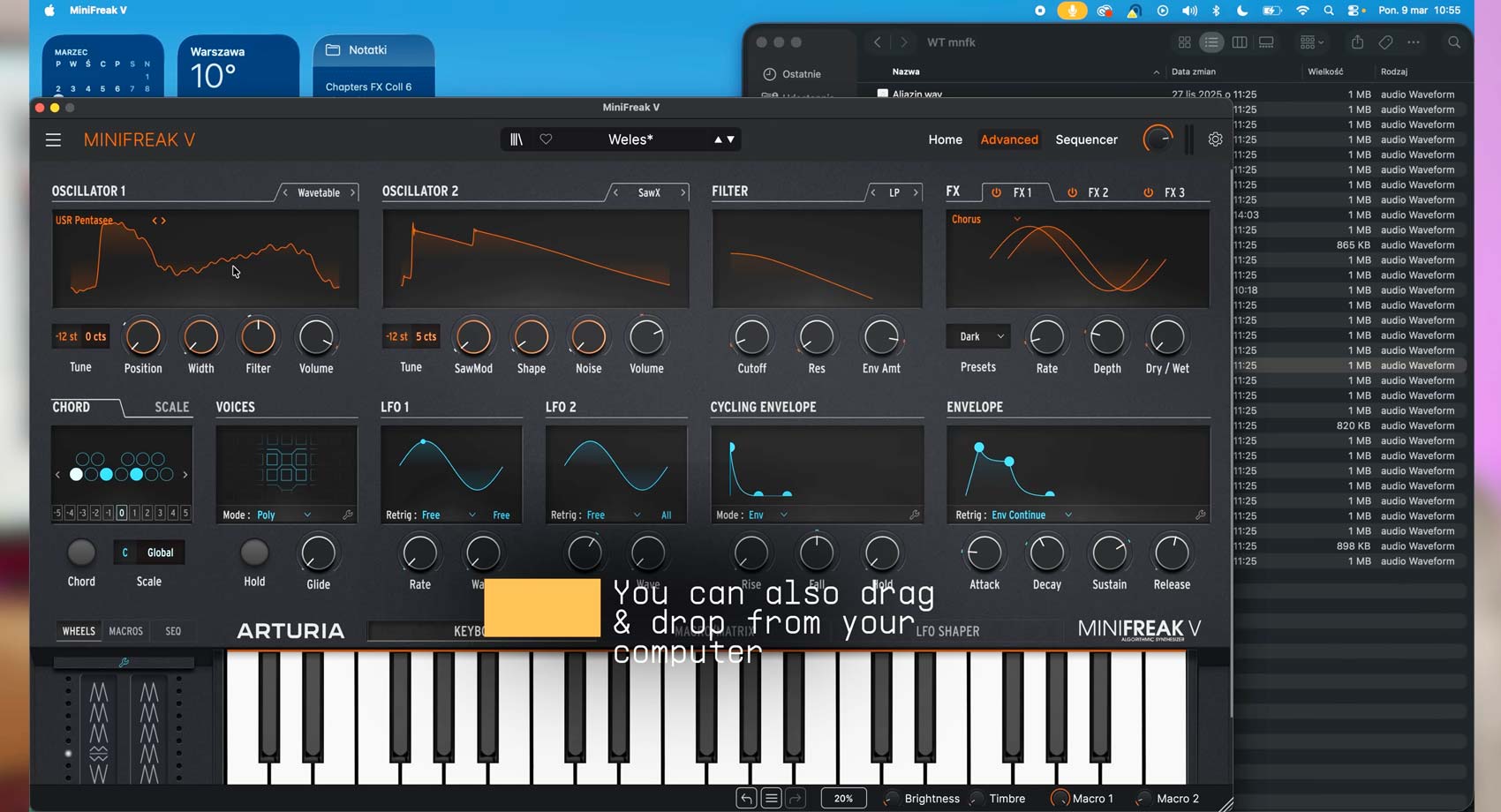Select next Oscillator 2 type arrow
This screenshot has width=1501, height=812.
point(683,192)
